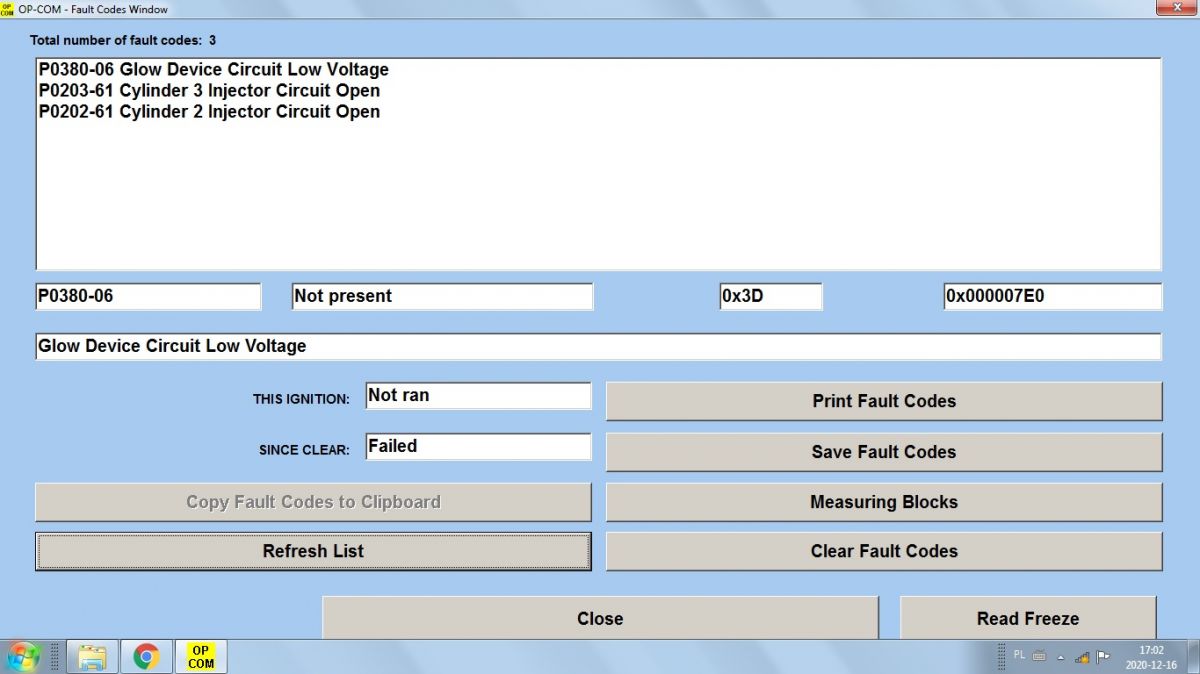This screenshot has height=674, width=1200.
Task: Click the PL language indicator
Action: tap(1019, 655)
